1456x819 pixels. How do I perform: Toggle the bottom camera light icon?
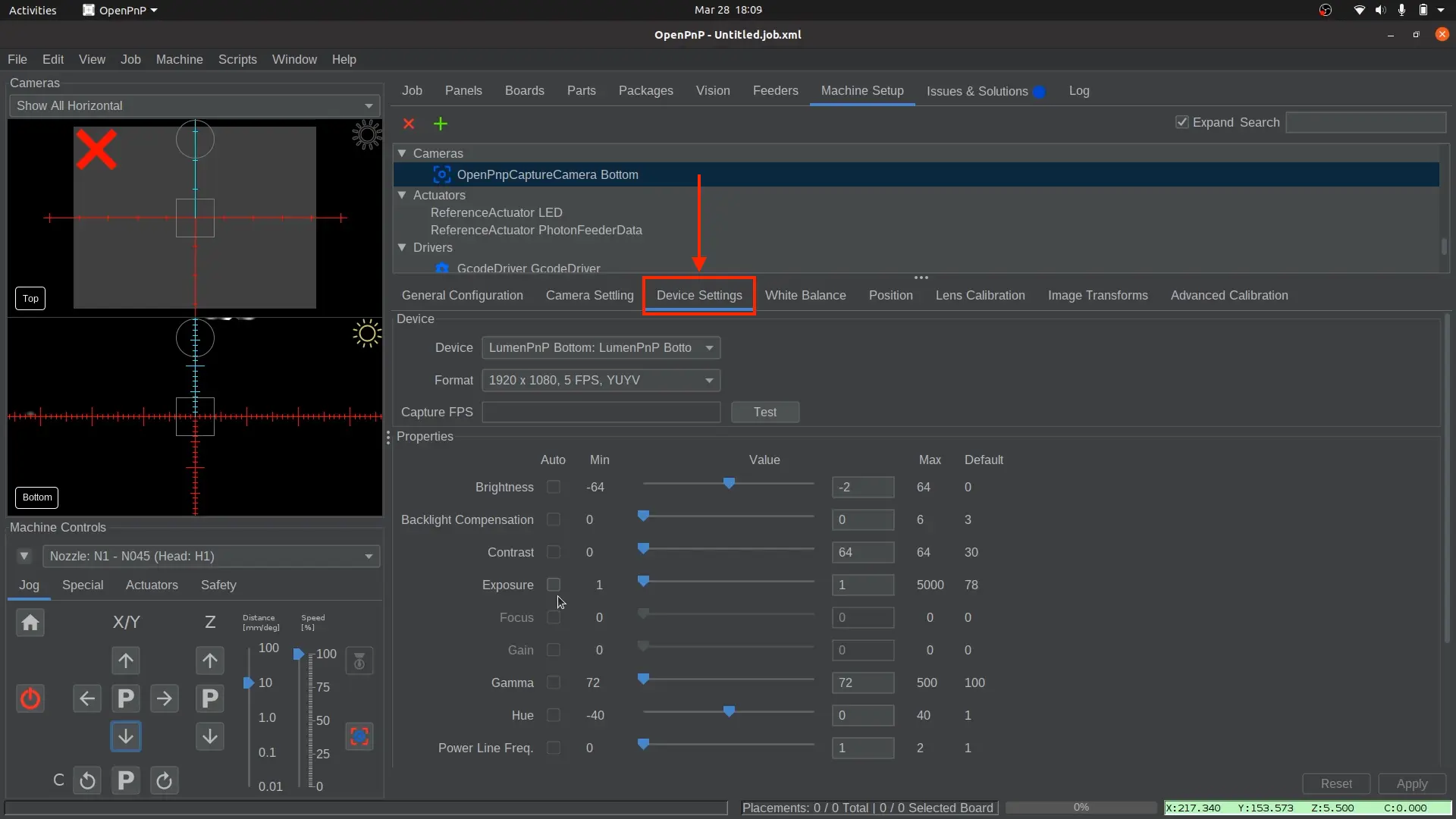(366, 334)
